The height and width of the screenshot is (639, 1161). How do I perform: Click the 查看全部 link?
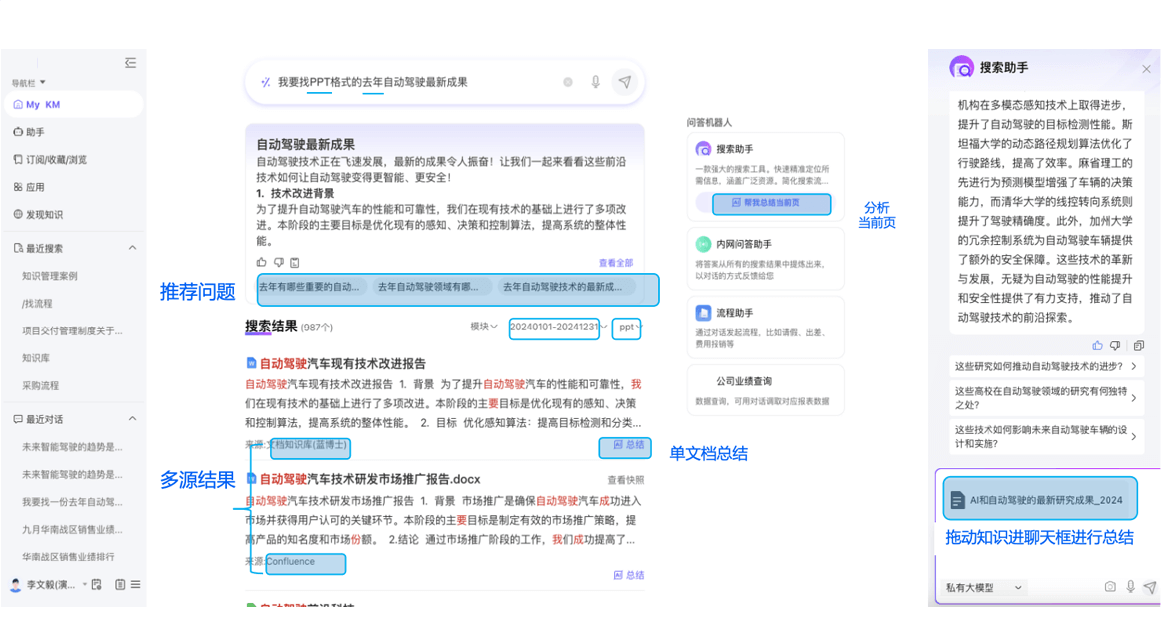tap(615, 263)
